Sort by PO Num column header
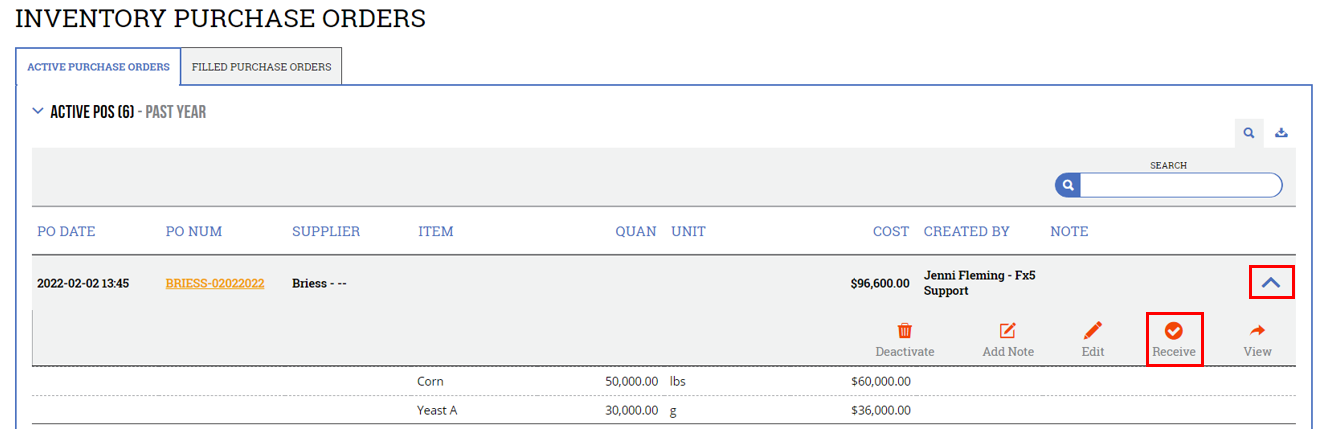Image resolution: width=1321 pixels, height=437 pixels. click(194, 231)
